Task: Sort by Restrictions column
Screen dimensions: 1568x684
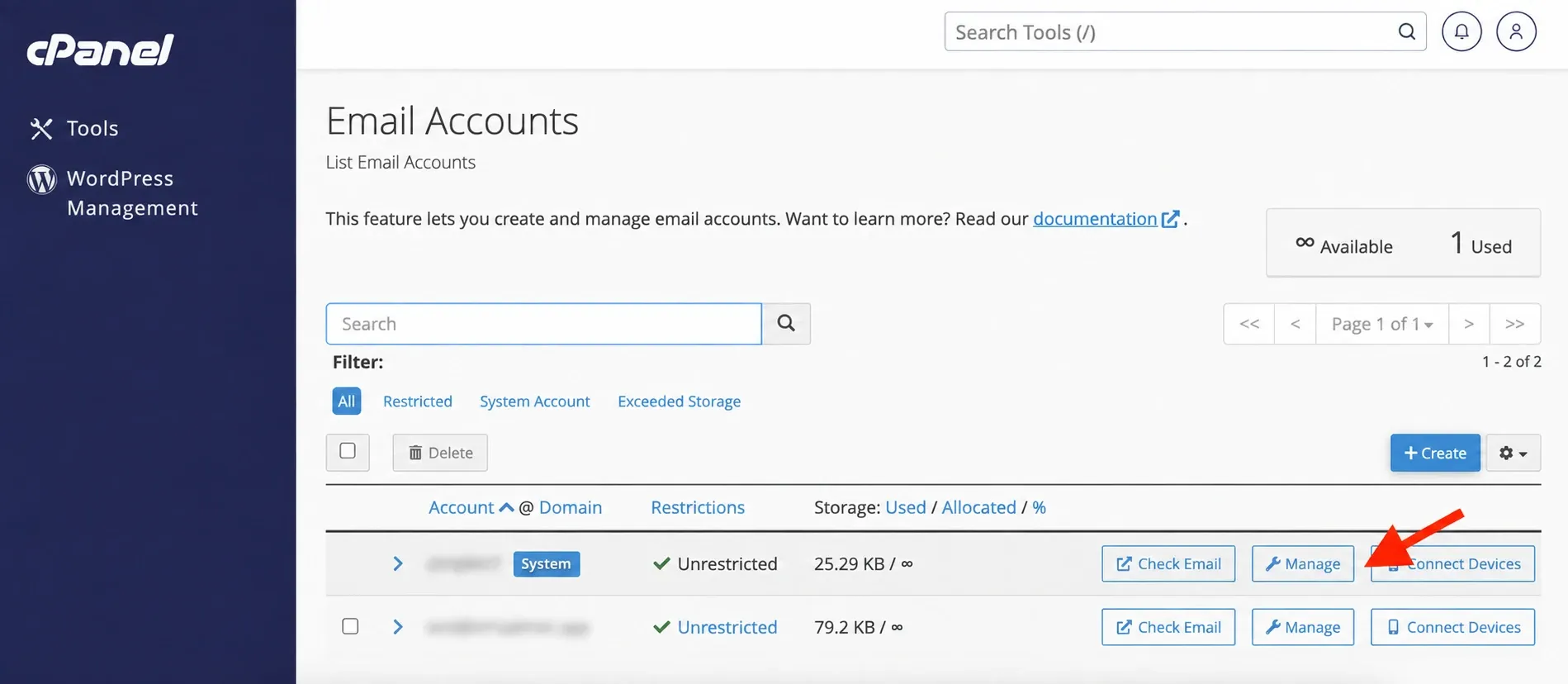Action: [698, 507]
